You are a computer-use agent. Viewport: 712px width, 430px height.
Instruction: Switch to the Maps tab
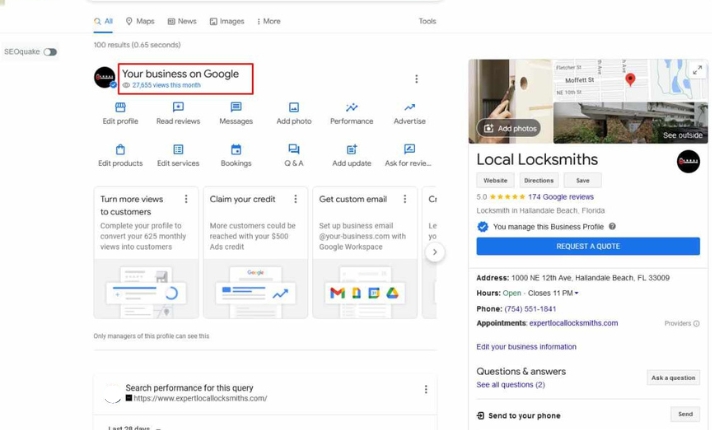140,21
